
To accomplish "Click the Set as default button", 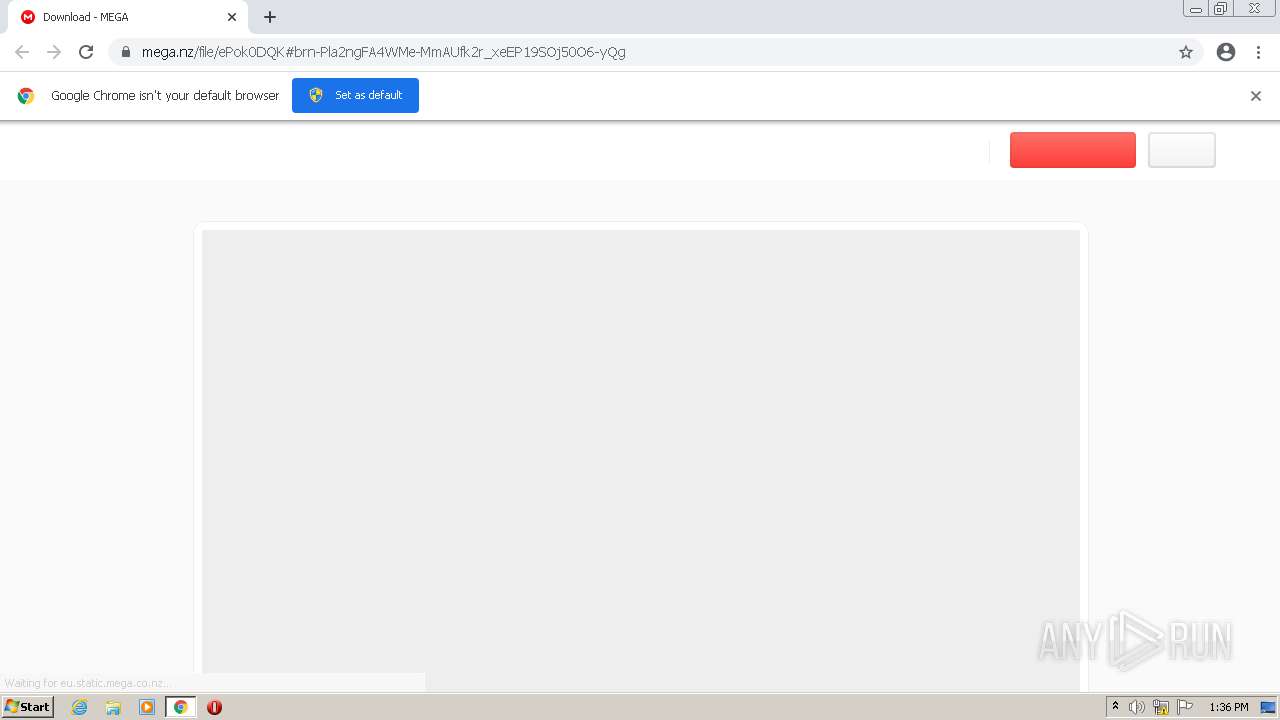I will coord(355,95).
